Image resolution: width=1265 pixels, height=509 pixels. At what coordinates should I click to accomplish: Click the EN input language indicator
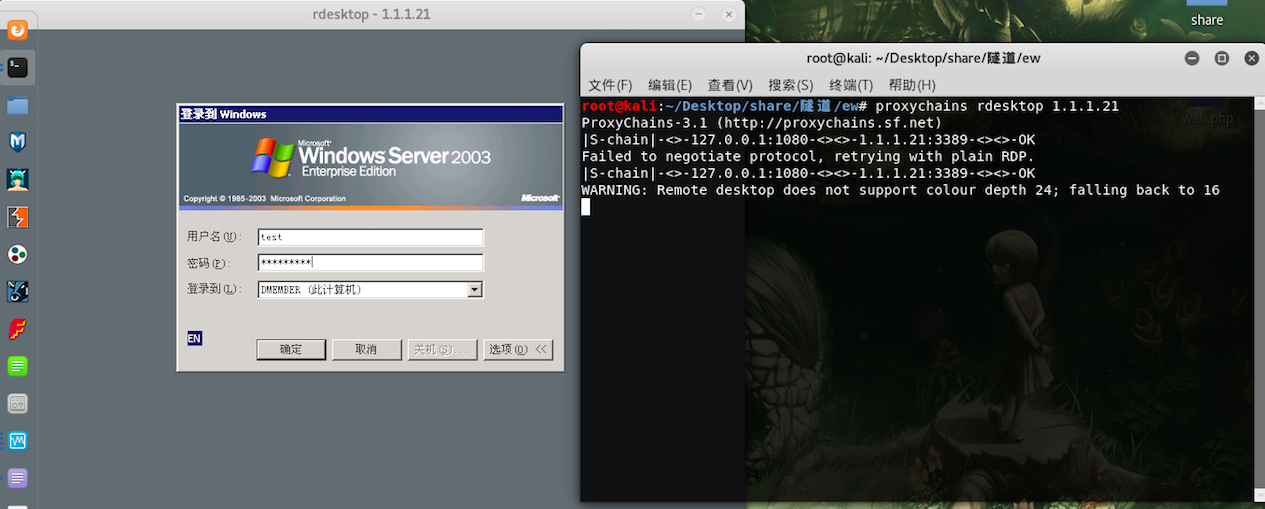point(194,339)
